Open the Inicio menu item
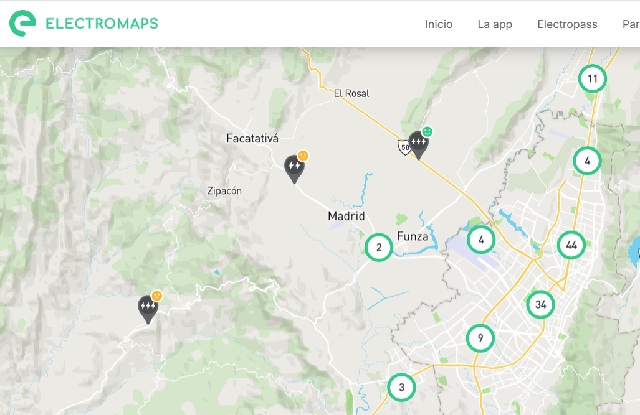640x415 pixels. [438, 24]
